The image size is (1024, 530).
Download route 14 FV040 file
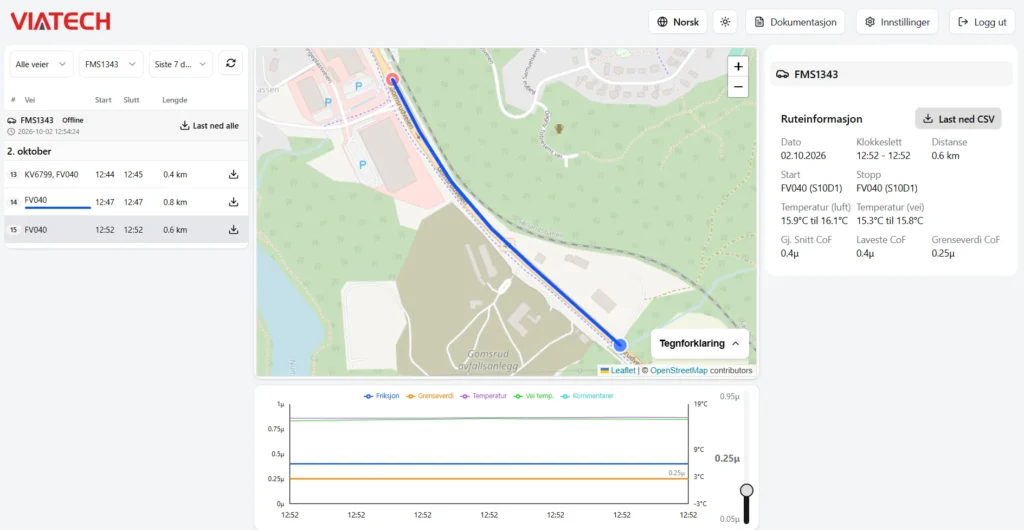point(233,202)
